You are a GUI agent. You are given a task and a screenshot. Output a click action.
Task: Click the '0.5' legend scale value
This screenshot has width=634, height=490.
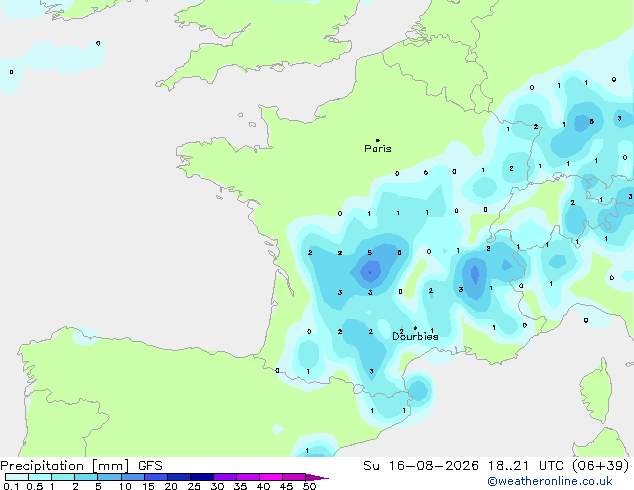tap(34, 486)
